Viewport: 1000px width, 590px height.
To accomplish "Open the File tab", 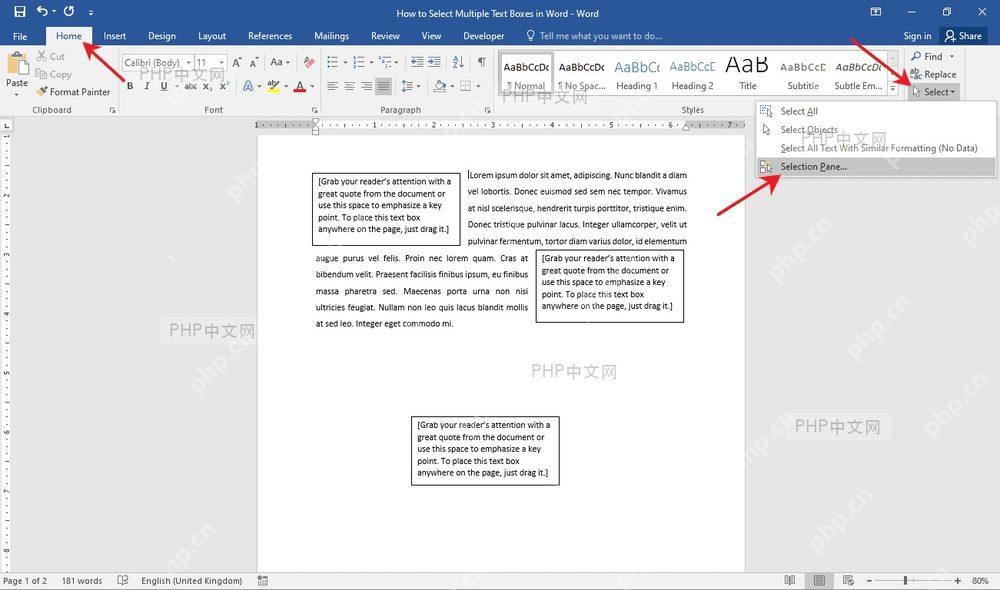I will click(20, 36).
